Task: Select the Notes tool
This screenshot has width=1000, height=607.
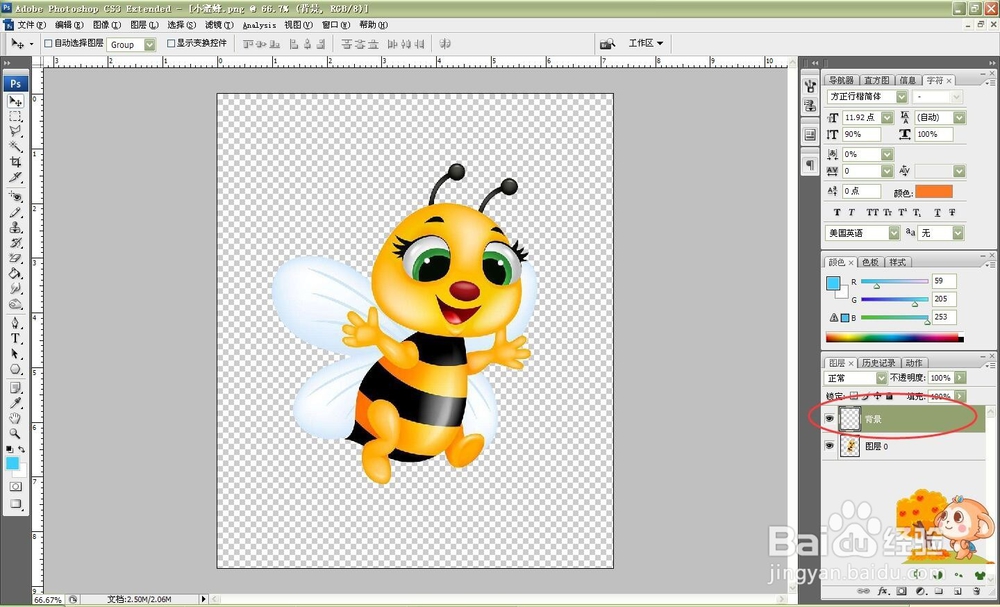Action: tap(15, 388)
